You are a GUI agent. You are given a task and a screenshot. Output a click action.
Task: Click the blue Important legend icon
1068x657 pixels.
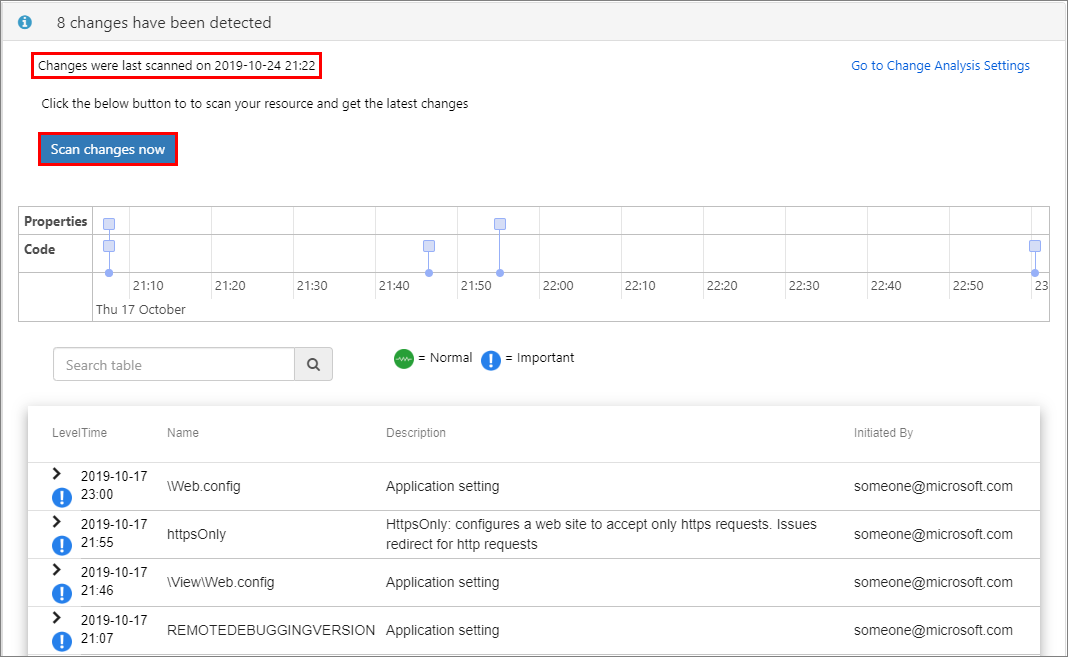tap(491, 360)
